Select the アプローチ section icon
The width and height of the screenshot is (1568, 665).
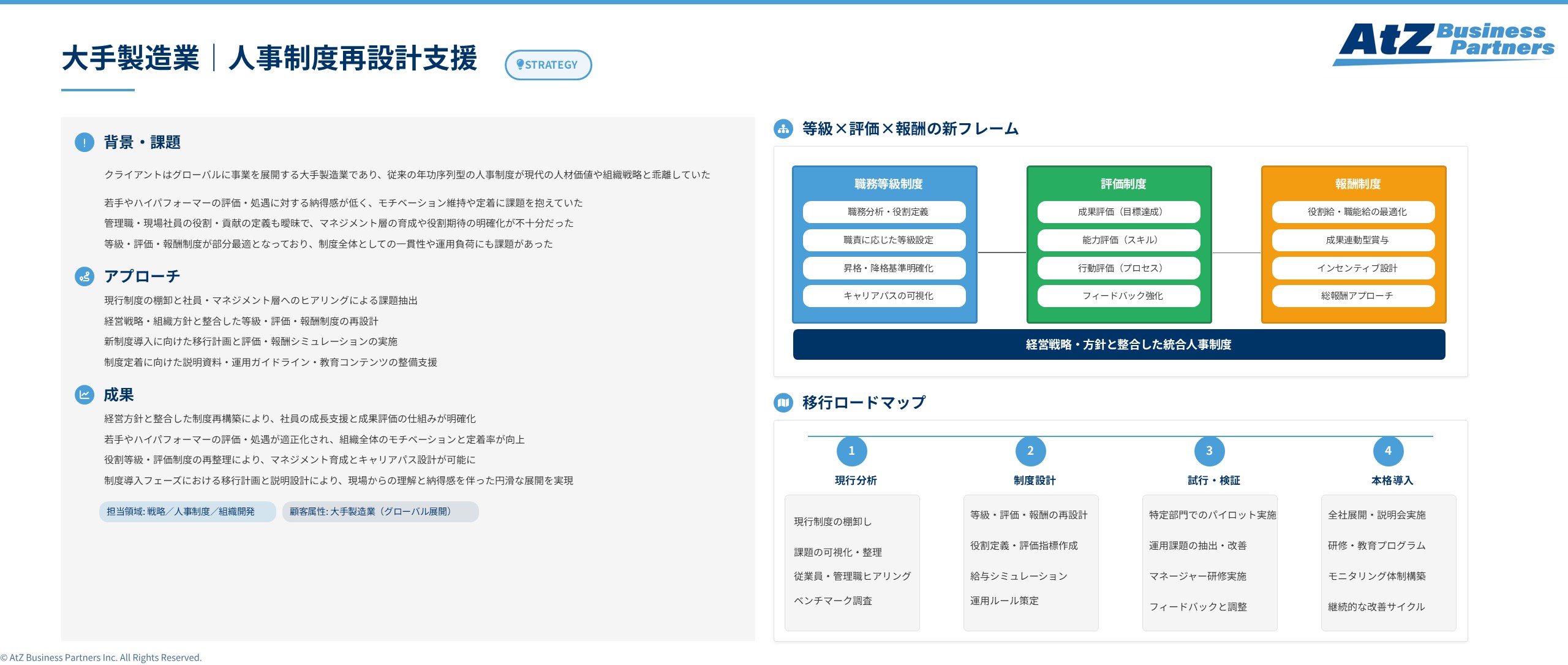pyautogui.click(x=85, y=277)
